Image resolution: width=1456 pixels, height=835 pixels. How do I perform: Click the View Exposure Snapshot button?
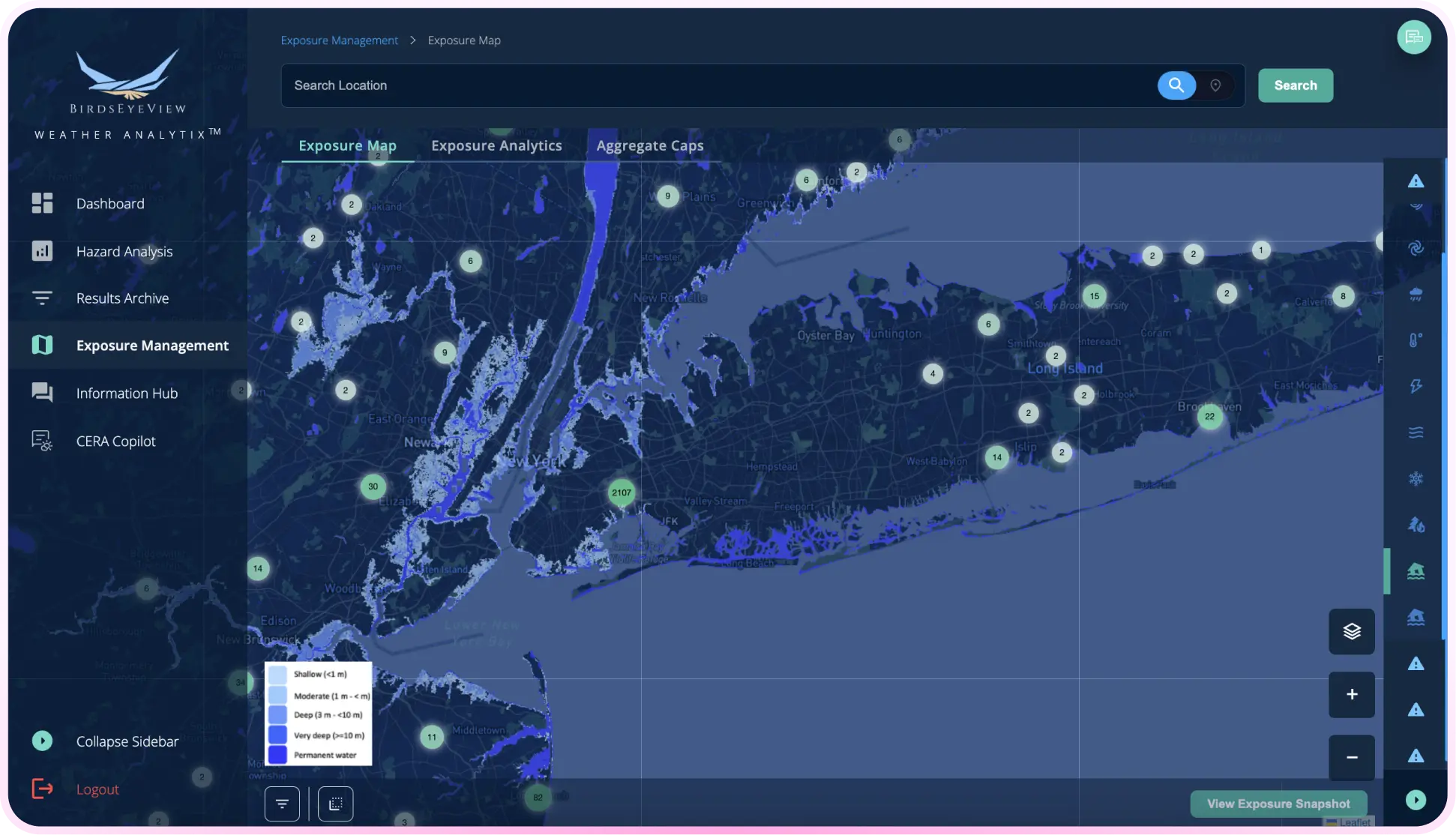pyautogui.click(x=1278, y=804)
